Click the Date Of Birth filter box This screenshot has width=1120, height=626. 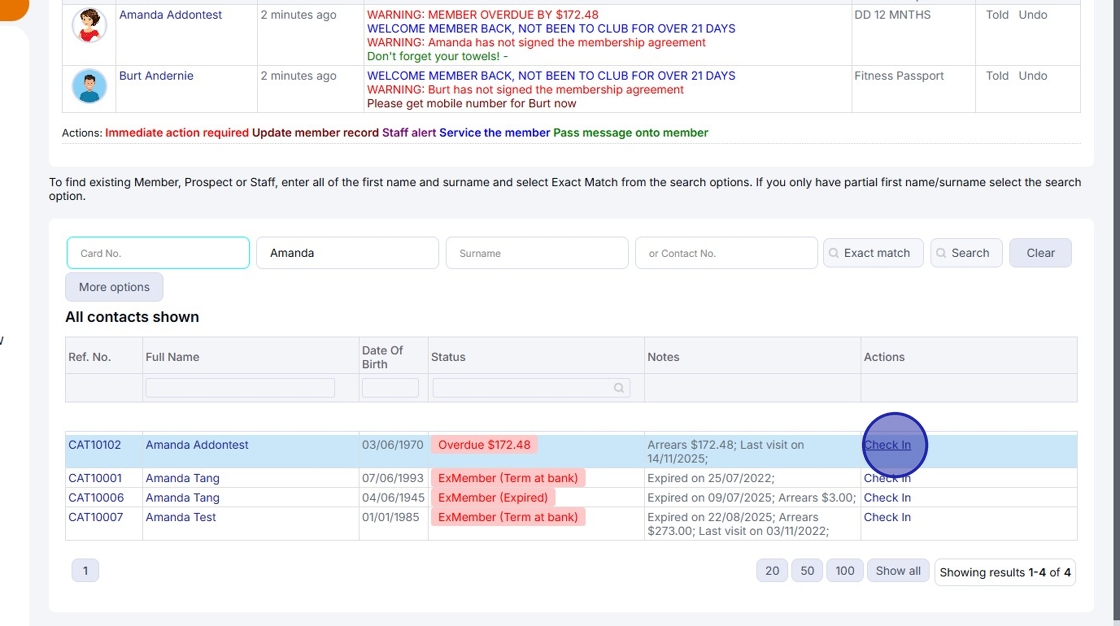point(390,388)
